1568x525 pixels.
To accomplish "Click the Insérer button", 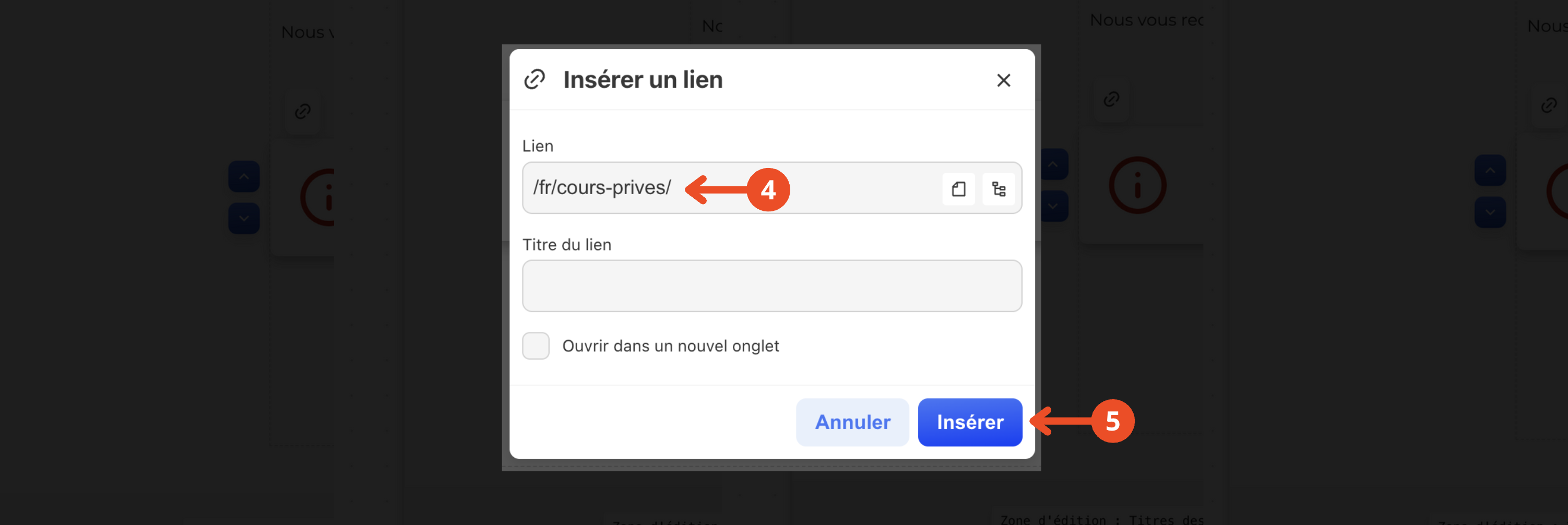I will [970, 422].
